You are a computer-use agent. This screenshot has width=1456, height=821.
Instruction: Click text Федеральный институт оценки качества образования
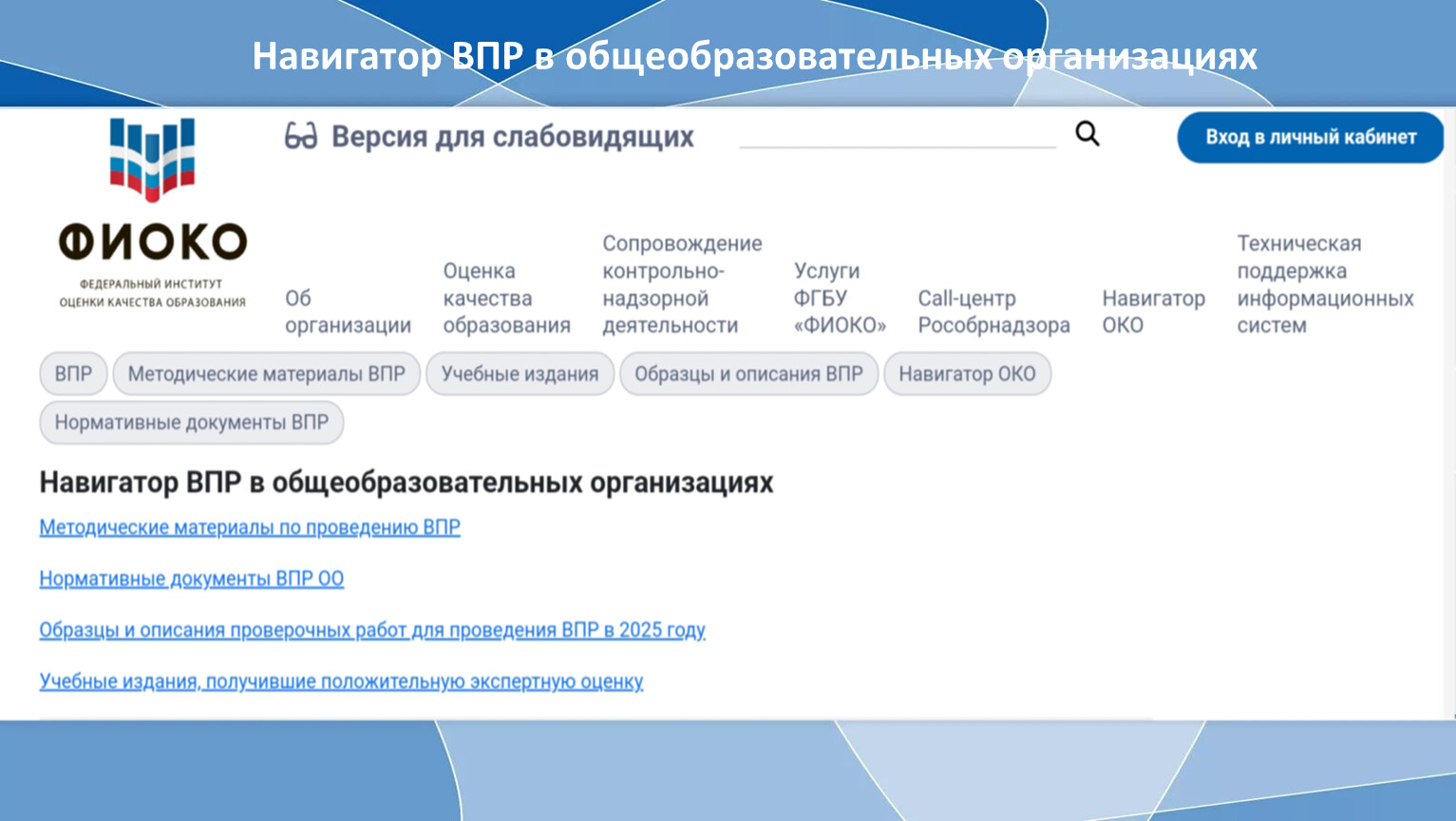[x=152, y=293]
